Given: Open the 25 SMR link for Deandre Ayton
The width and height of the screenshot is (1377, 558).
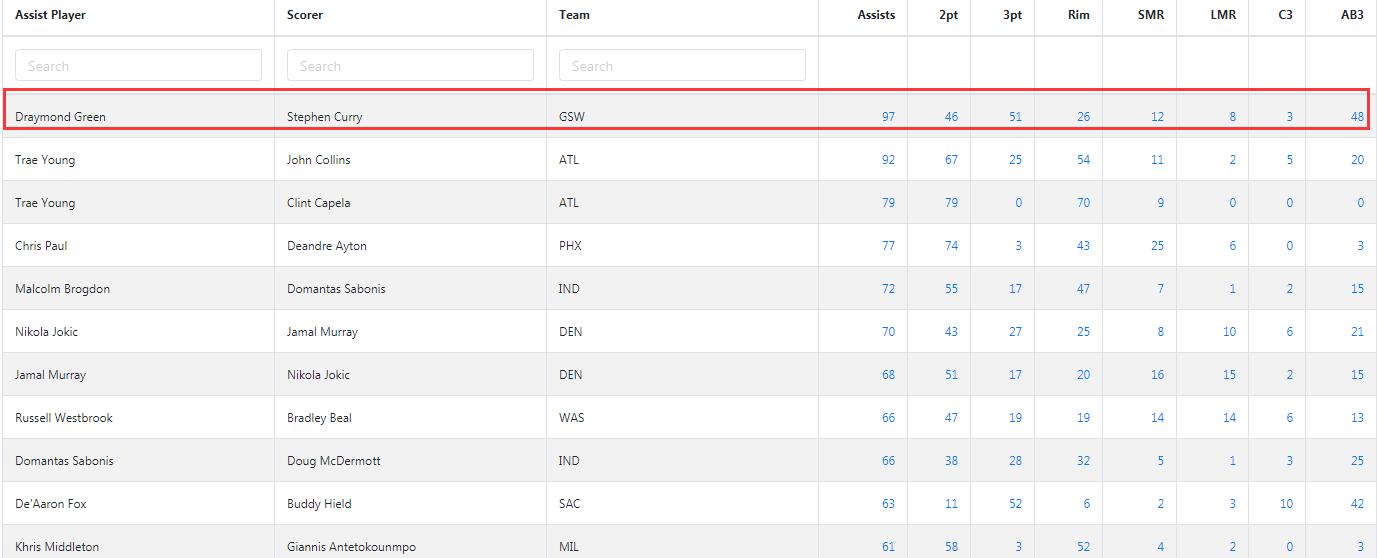Looking at the screenshot, I should tap(1157, 246).
